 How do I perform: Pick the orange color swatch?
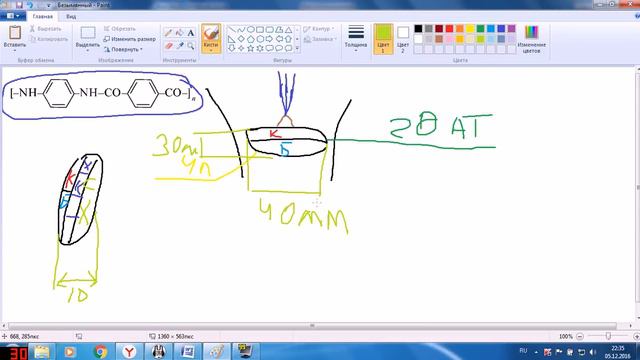pyautogui.click(x=460, y=28)
